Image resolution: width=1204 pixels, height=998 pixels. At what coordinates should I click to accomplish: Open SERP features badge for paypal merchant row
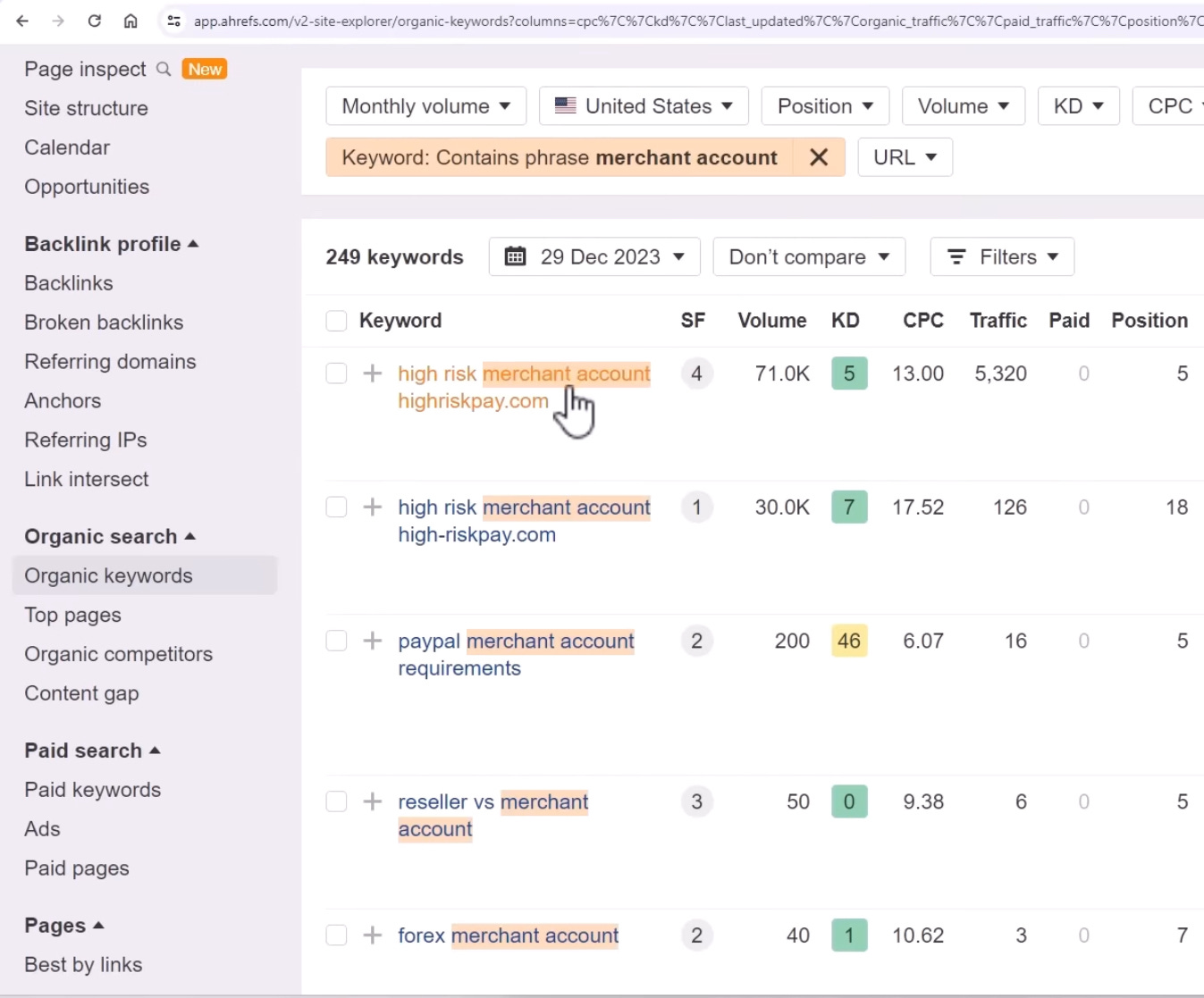[697, 641]
